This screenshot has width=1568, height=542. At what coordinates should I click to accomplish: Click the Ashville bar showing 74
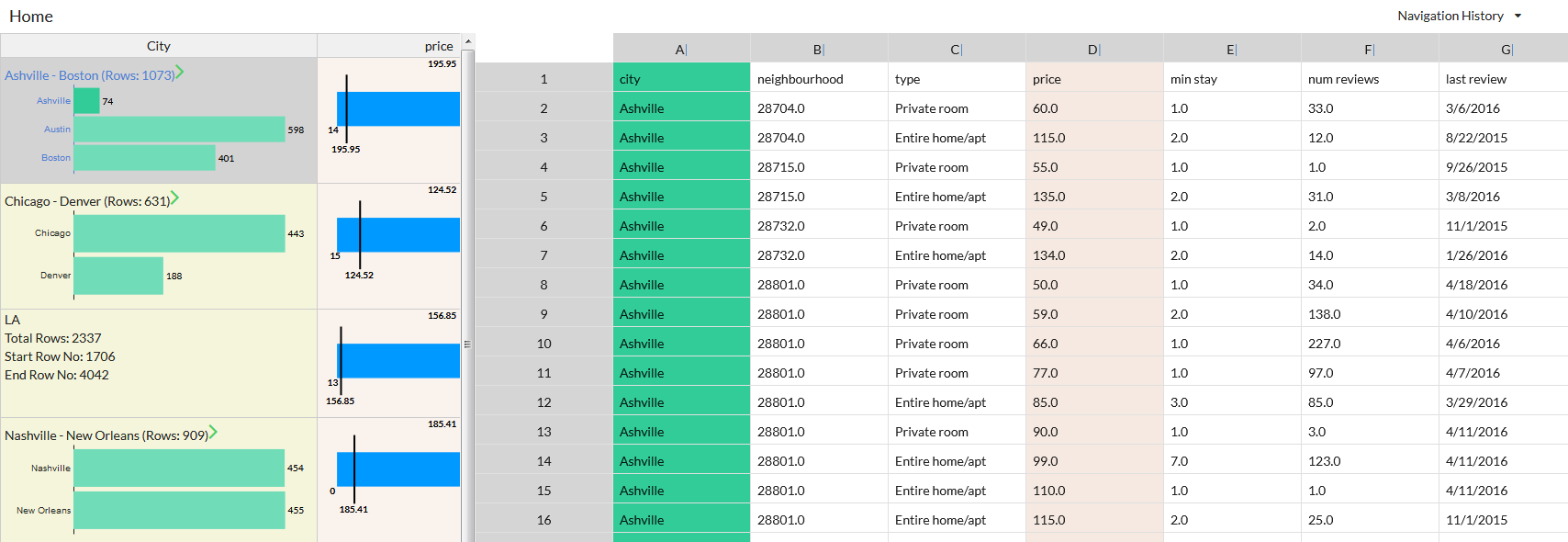(x=86, y=101)
